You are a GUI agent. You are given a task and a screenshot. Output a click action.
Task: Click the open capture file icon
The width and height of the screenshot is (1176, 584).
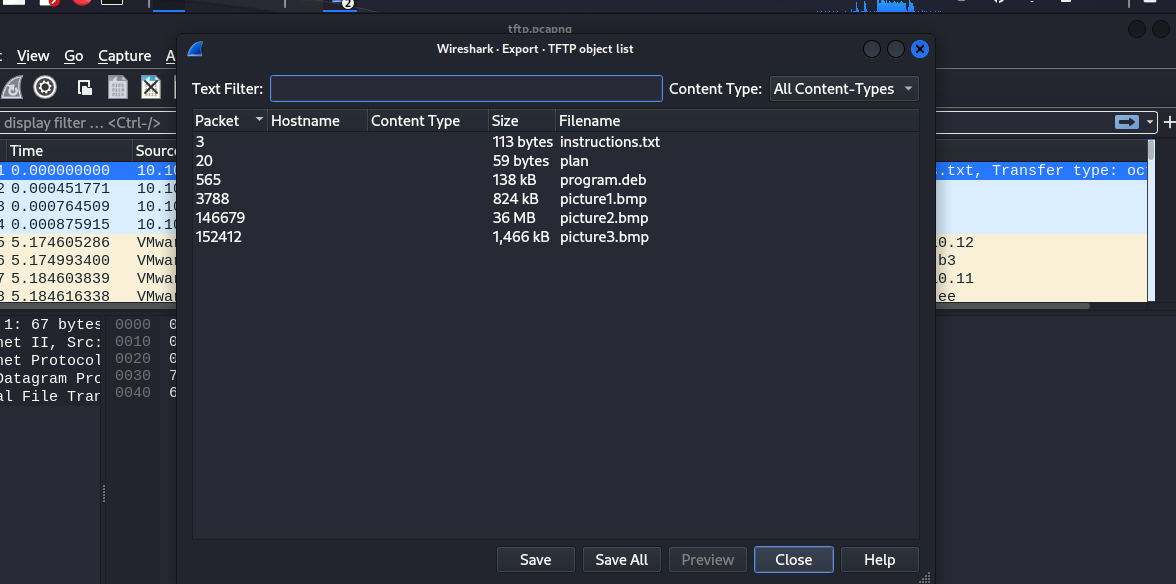tap(85, 88)
